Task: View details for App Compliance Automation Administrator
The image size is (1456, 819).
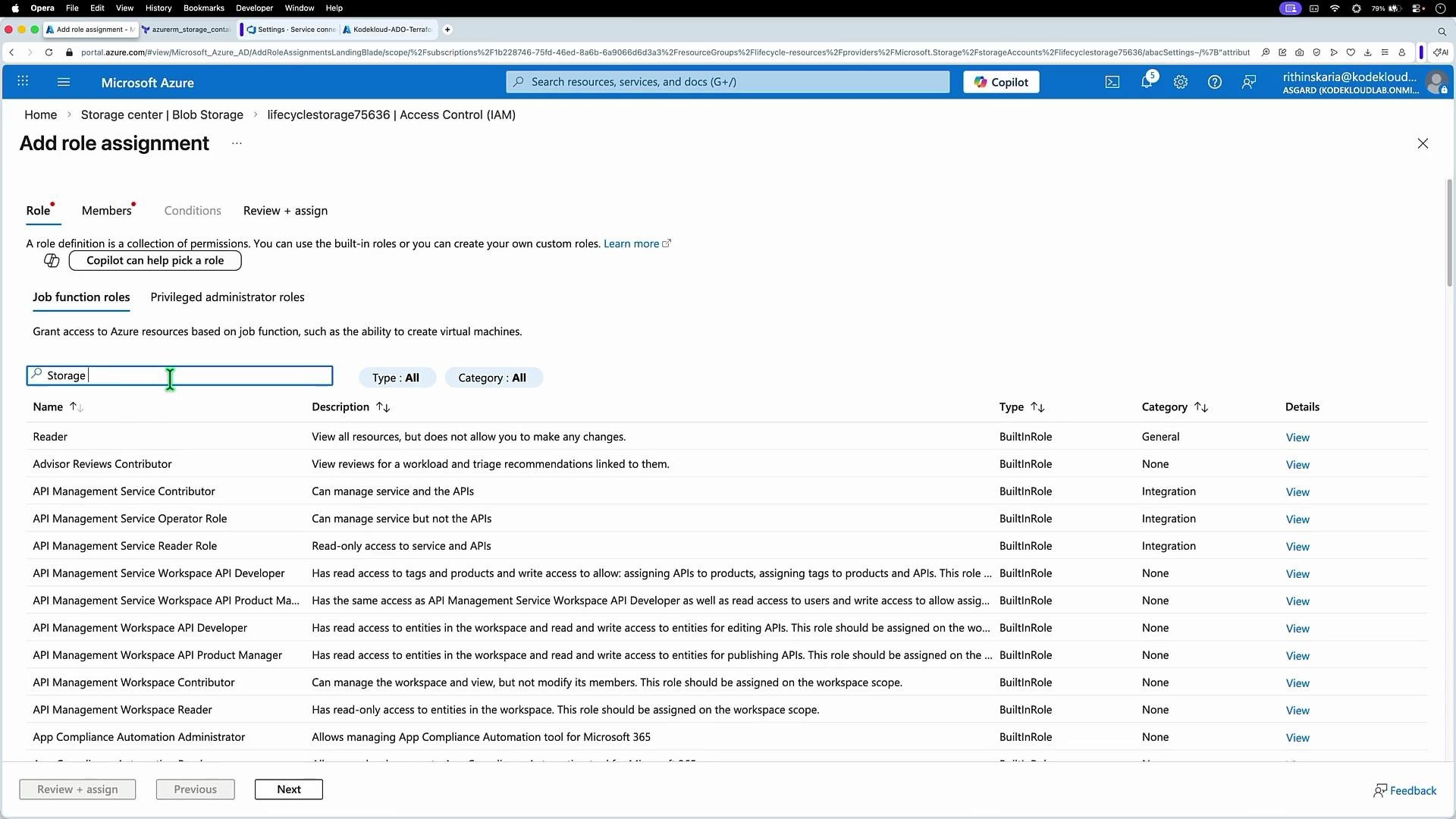Action: point(1298,738)
